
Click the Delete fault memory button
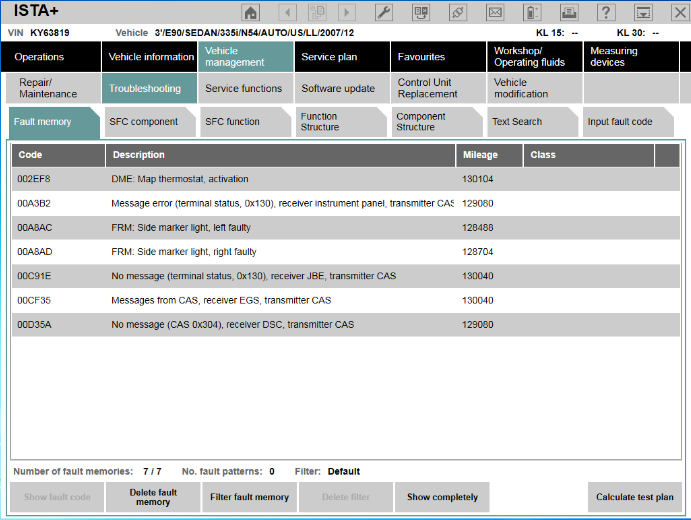pos(153,497)
